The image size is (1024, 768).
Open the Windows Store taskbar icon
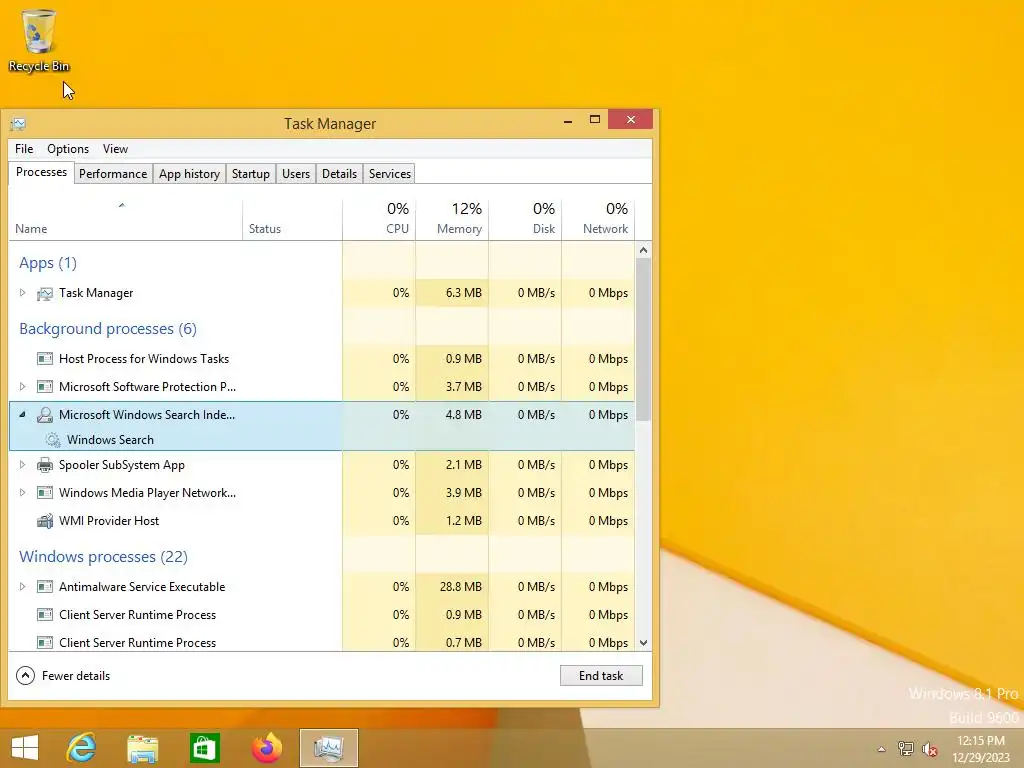(x=204, y=748)
